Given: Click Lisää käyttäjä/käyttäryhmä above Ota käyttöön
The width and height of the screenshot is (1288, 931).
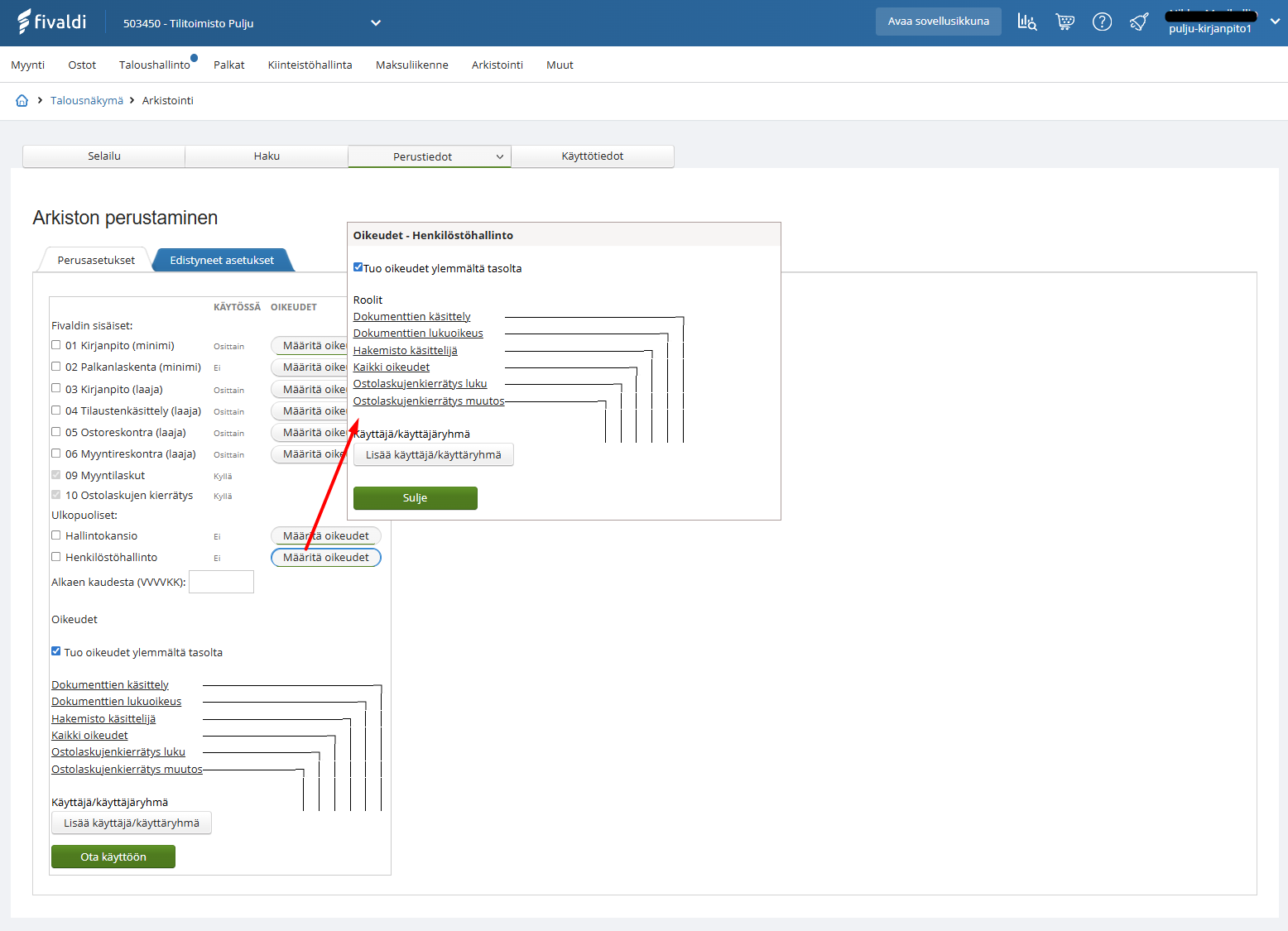Looking at the screenshot, I should pyautogui.click(x=132, y=823).
